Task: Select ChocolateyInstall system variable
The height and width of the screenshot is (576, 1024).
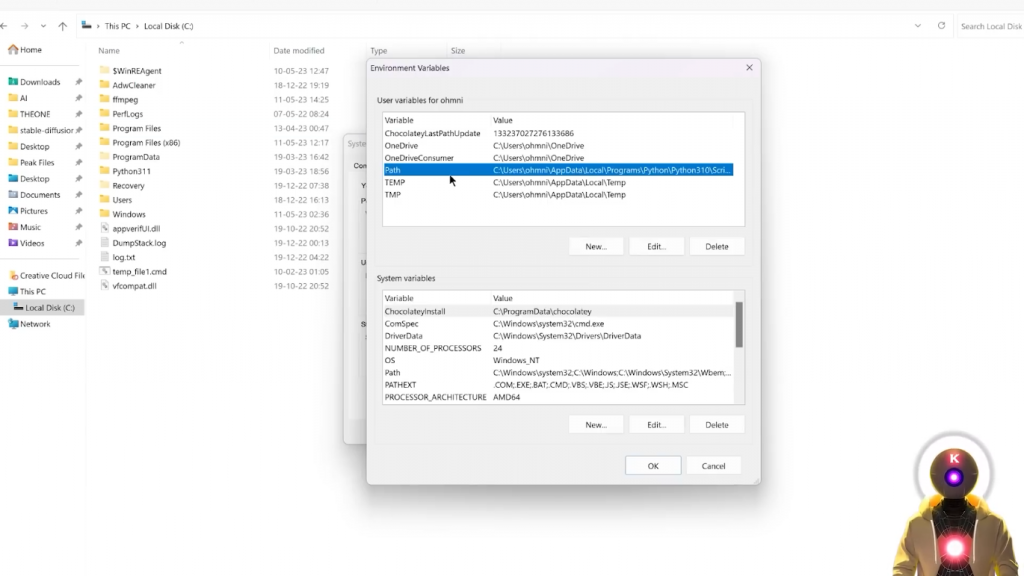Action: click(x=558, y=312)
